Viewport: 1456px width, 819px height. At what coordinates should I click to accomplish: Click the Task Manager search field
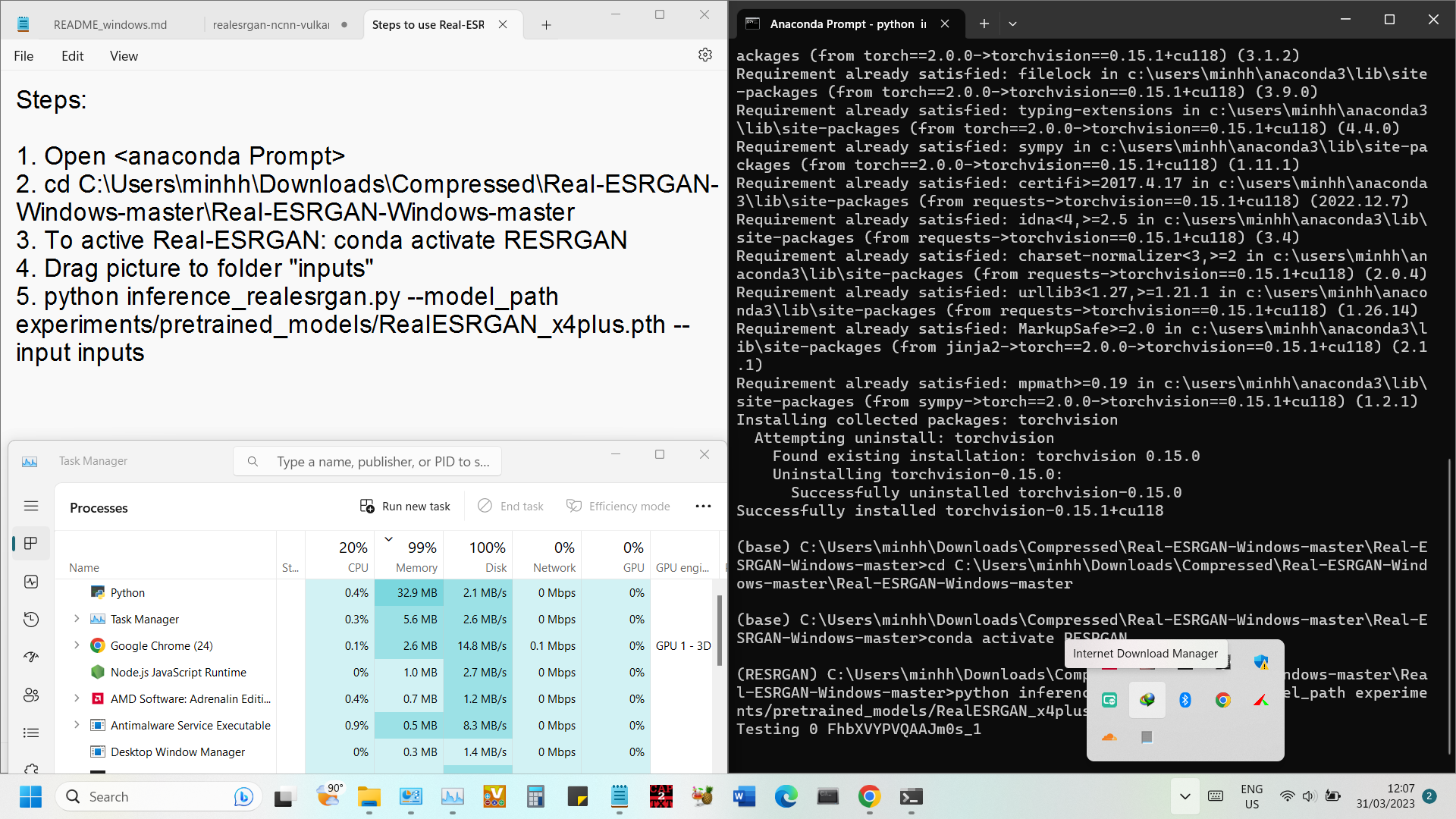367,461
